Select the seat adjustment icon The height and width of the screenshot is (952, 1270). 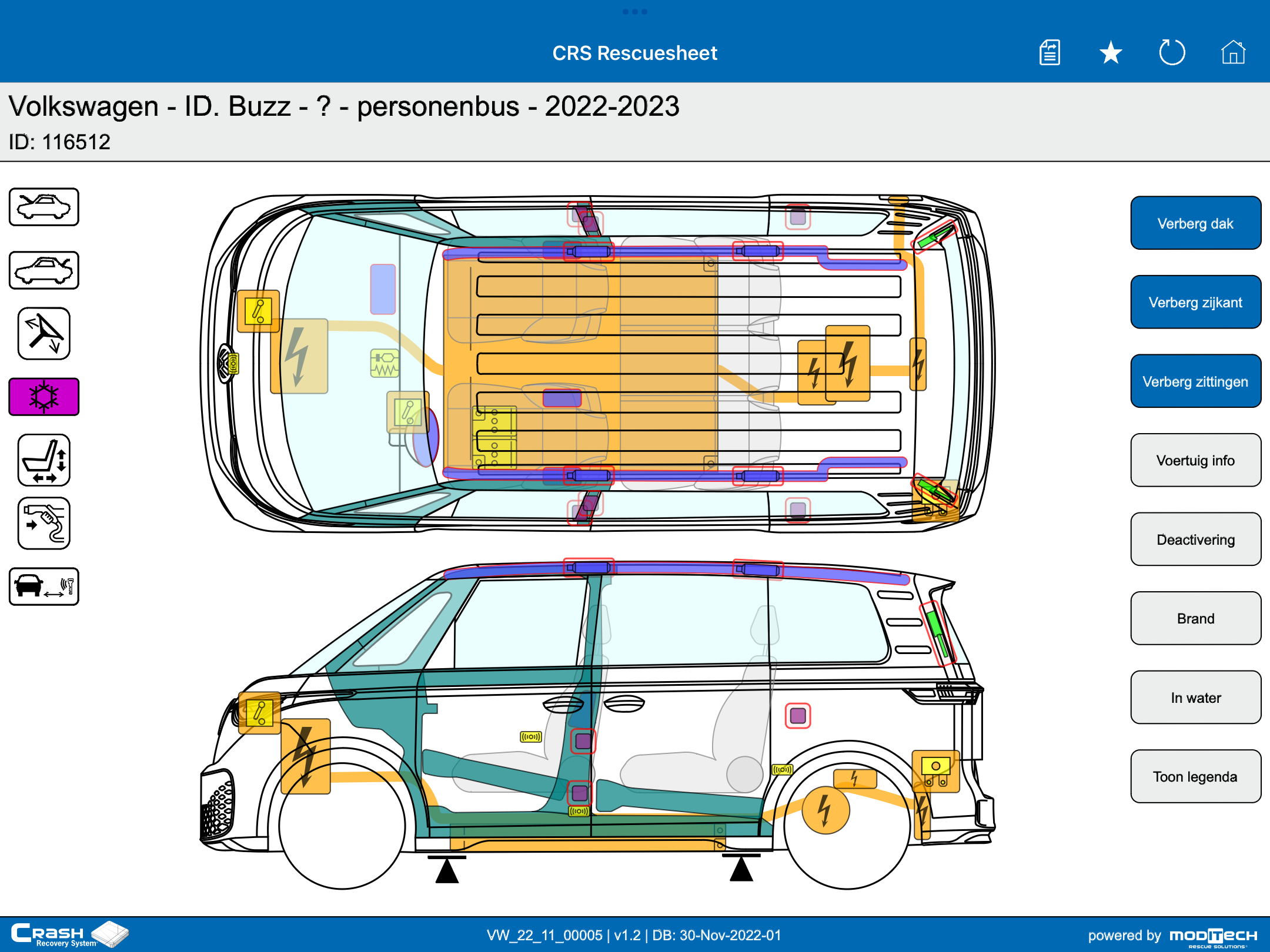[x=44, y=460]
